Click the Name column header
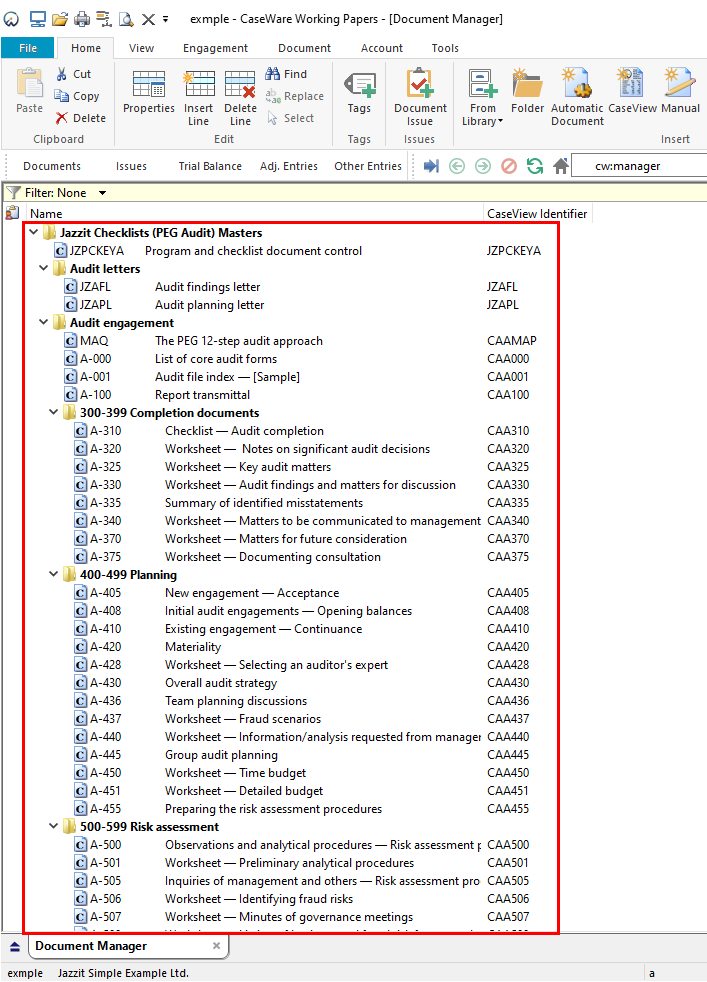Image resolution: width=707 pixels, height=982 pixels. pos(254,214)
